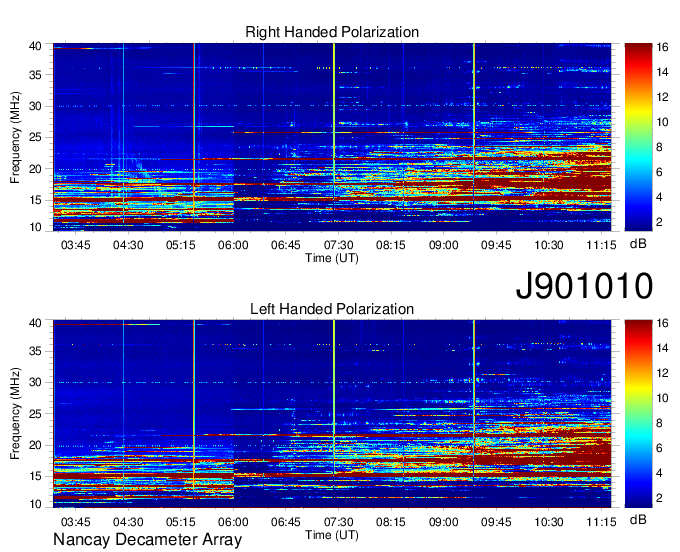The width and height of the screenshot is (680, 552).
Task: Click the "Right Handed Polarization" title
Action: coord(332,32)
